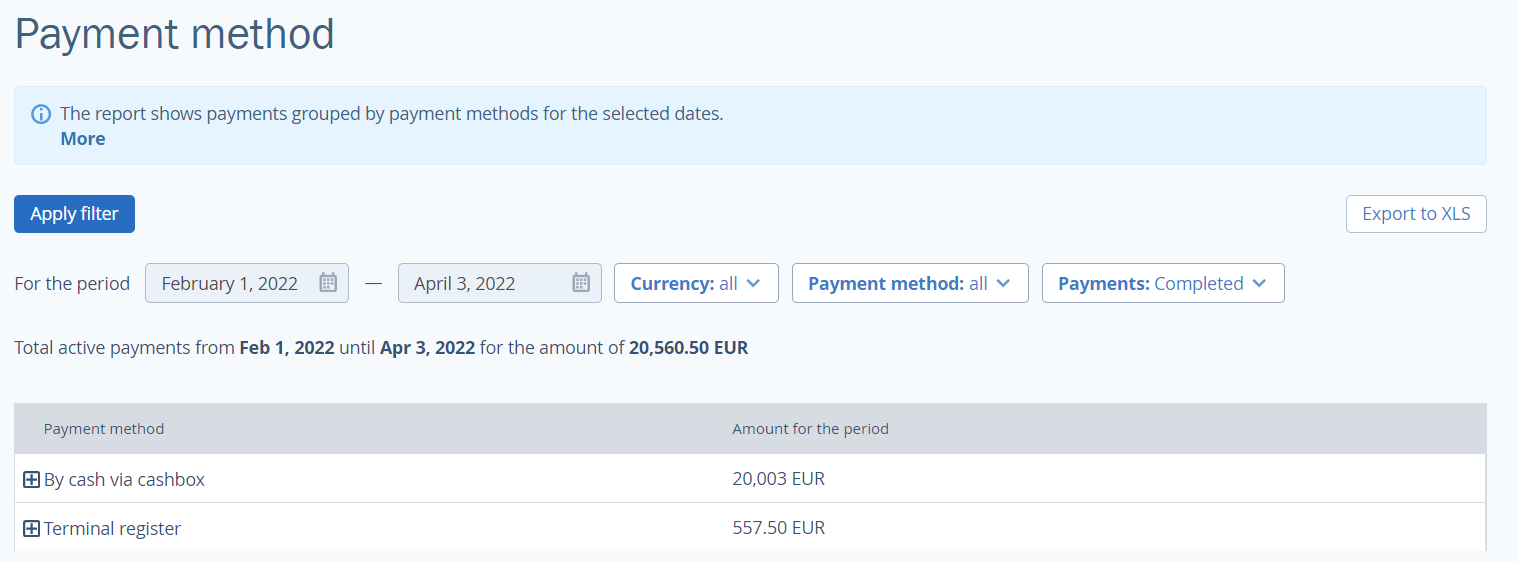Open the Payment method filter dropdown
Image resolution: width=1518 pixels, height=562 pixels.
(910, 283)
